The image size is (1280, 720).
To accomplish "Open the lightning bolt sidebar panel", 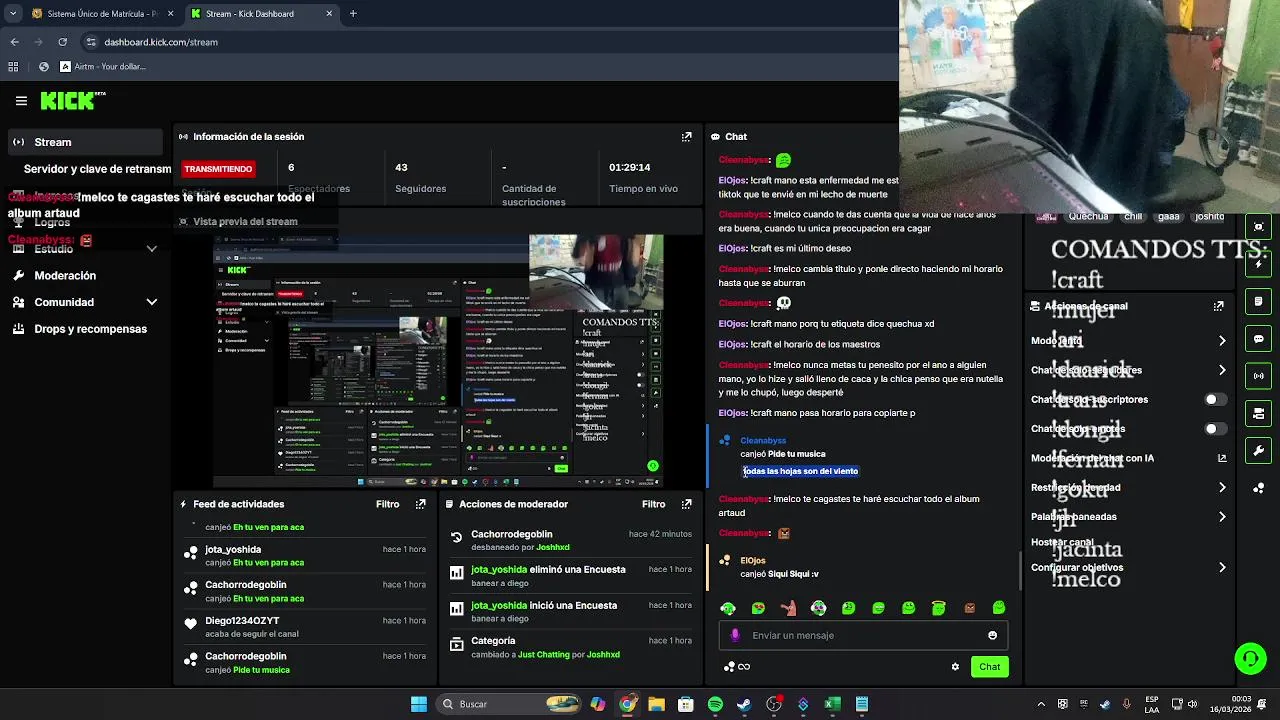I will click(1259, 264).
